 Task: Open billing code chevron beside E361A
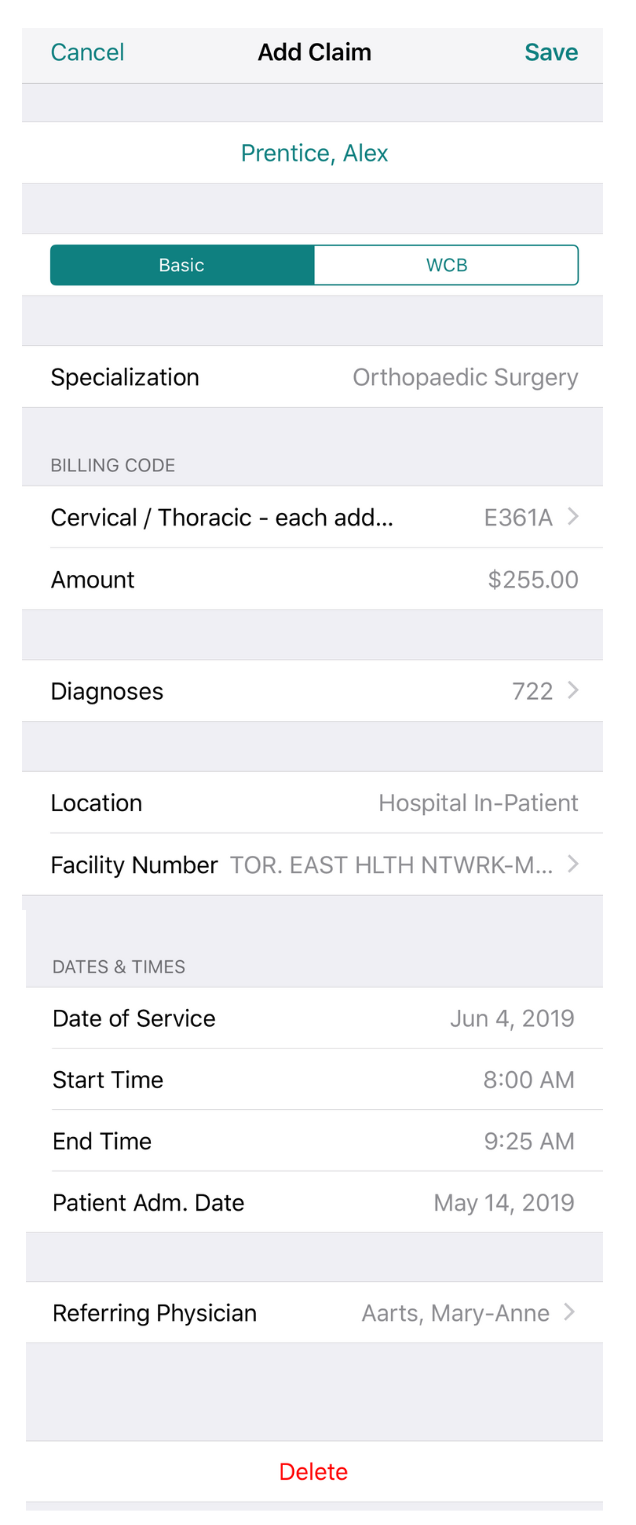[x=573, y=517]
